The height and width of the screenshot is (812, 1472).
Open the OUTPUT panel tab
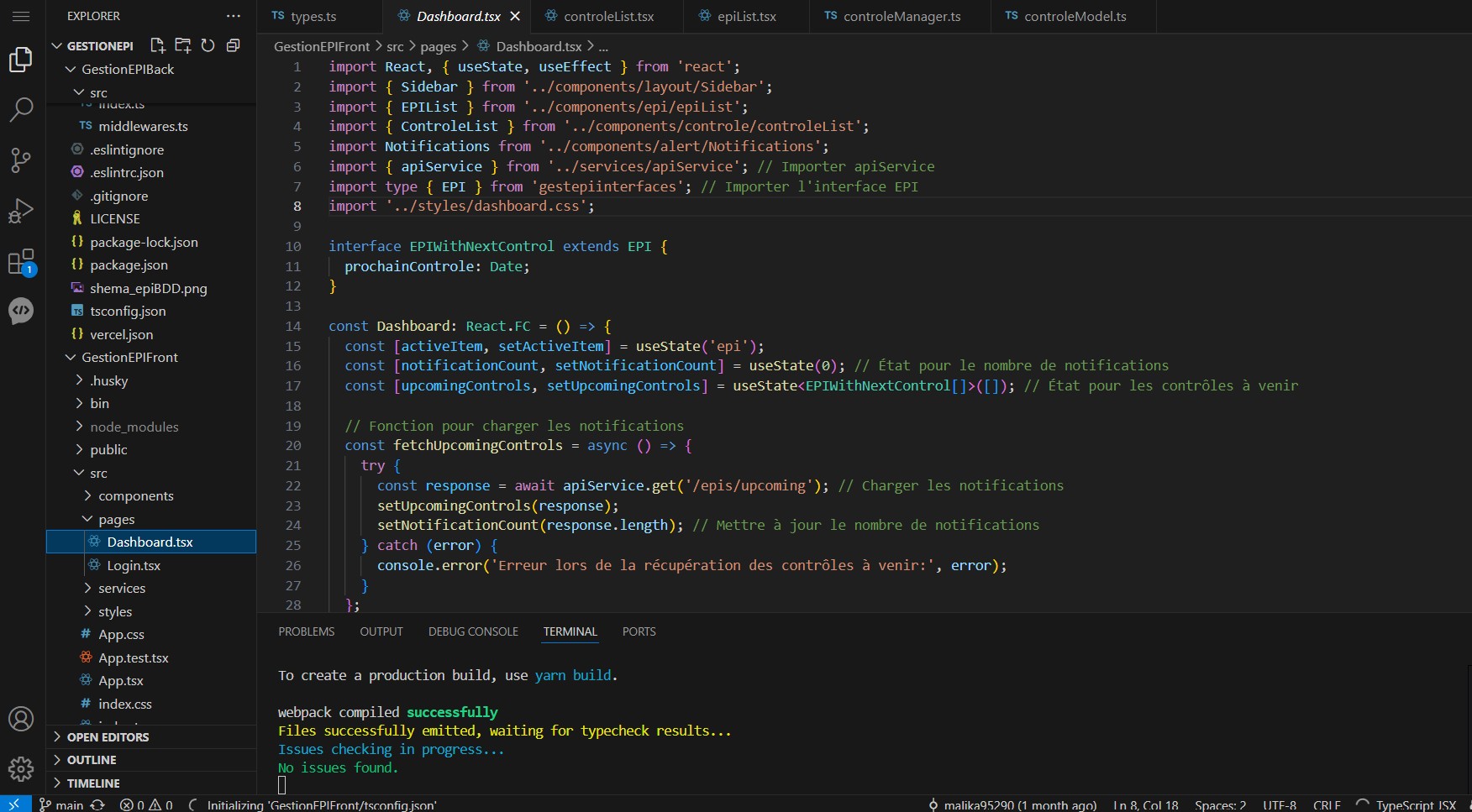point(381,631)
